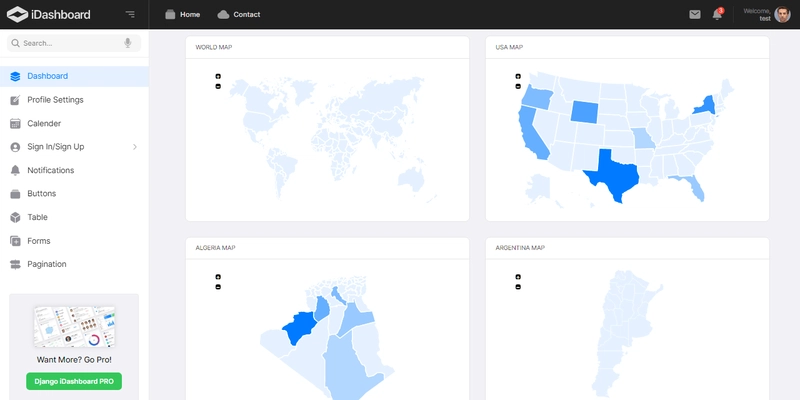This screenshot has height=400, width=800.
Task: Click the Buttons briefcase icon in the sidebar
Action: click(15, 194)
